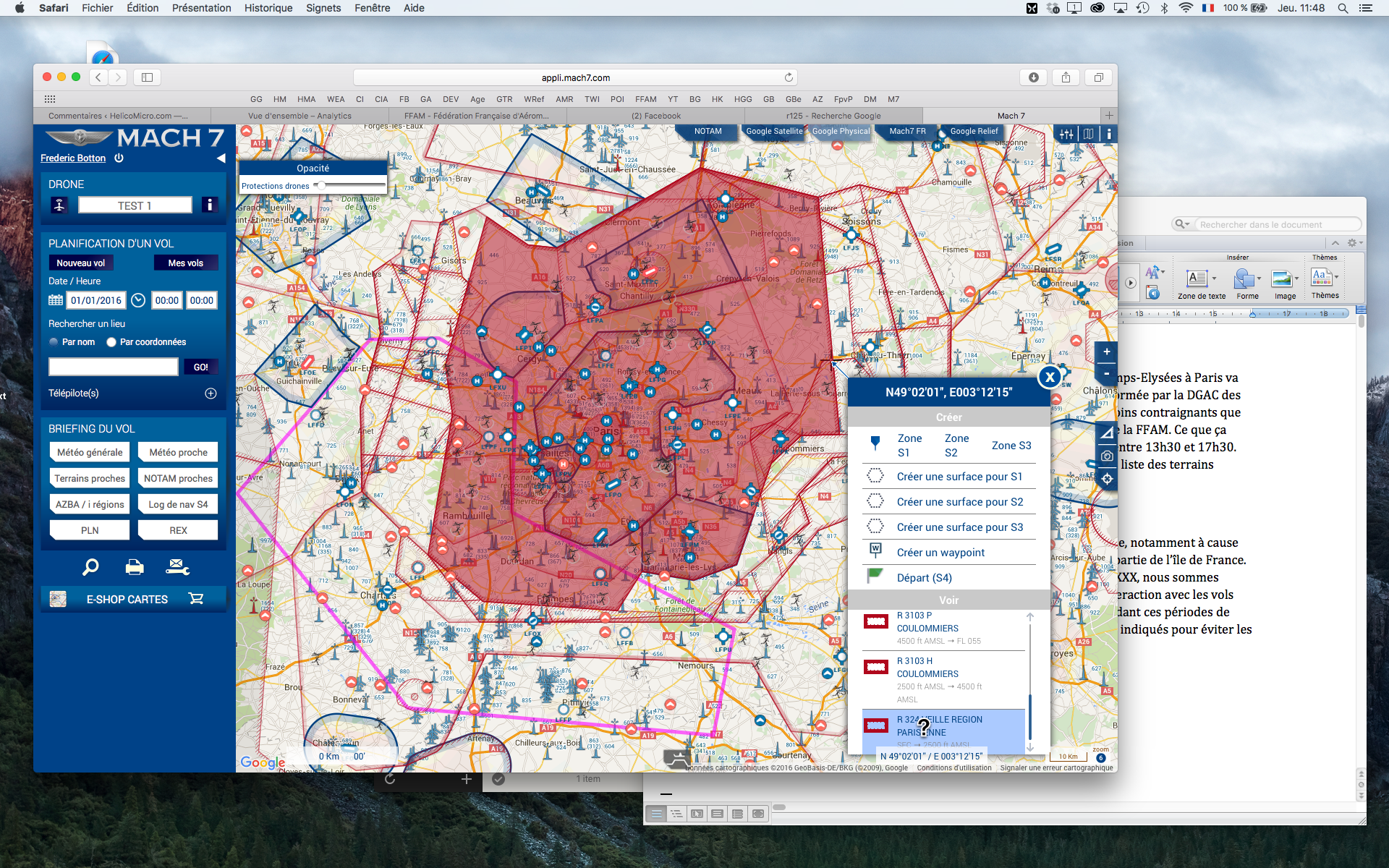Click the shopping cart icon in E-SHOP bar

196,599
